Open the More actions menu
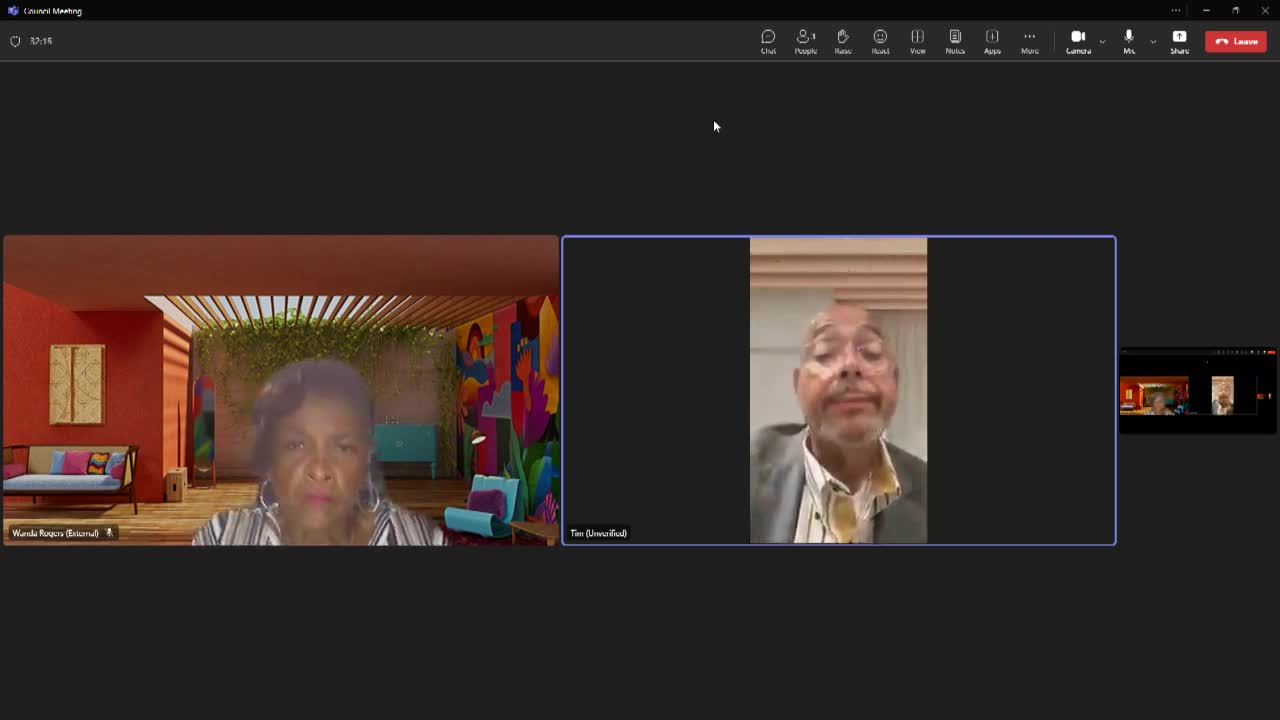 pyautogui.click(x=1029, y=41)
